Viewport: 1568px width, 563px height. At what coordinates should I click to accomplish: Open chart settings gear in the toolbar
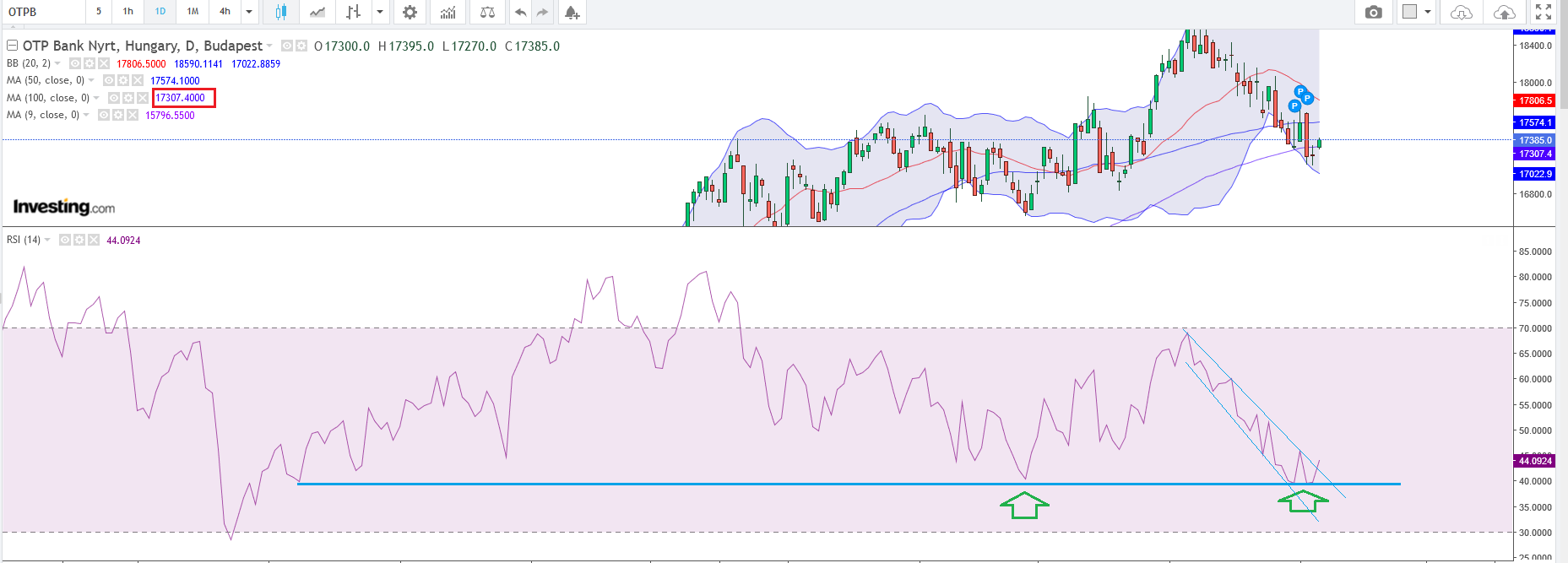410,12
